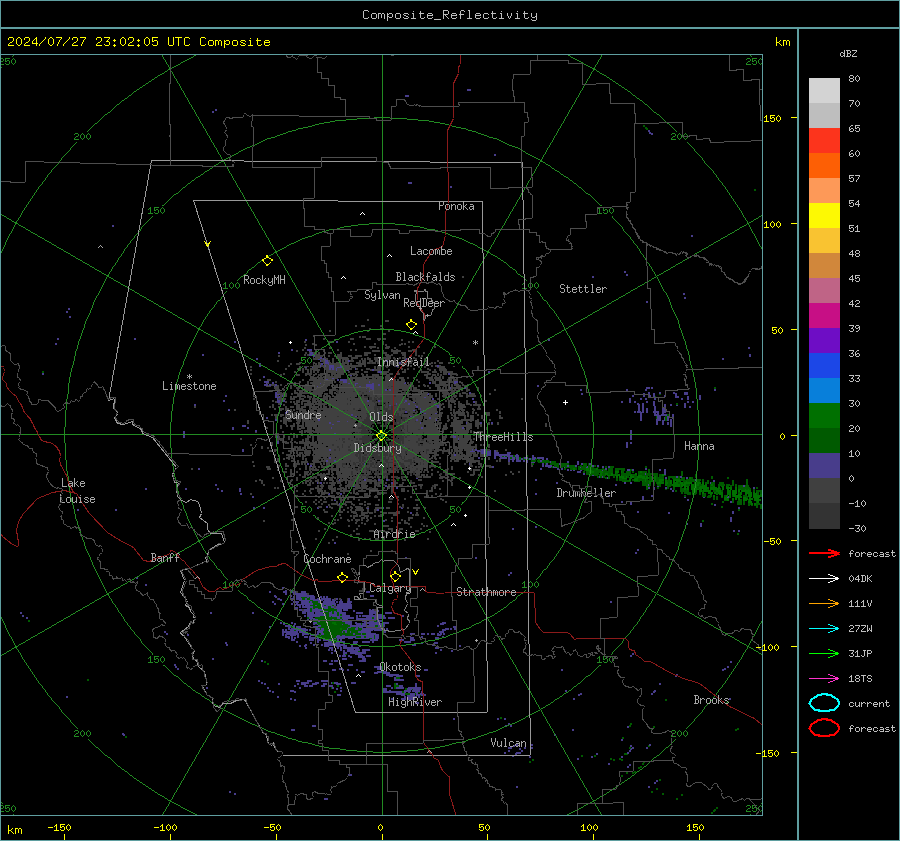
Task: Select the green 30 dBZ color swatch
Action: pyautogui.click(x=824, y=415)
